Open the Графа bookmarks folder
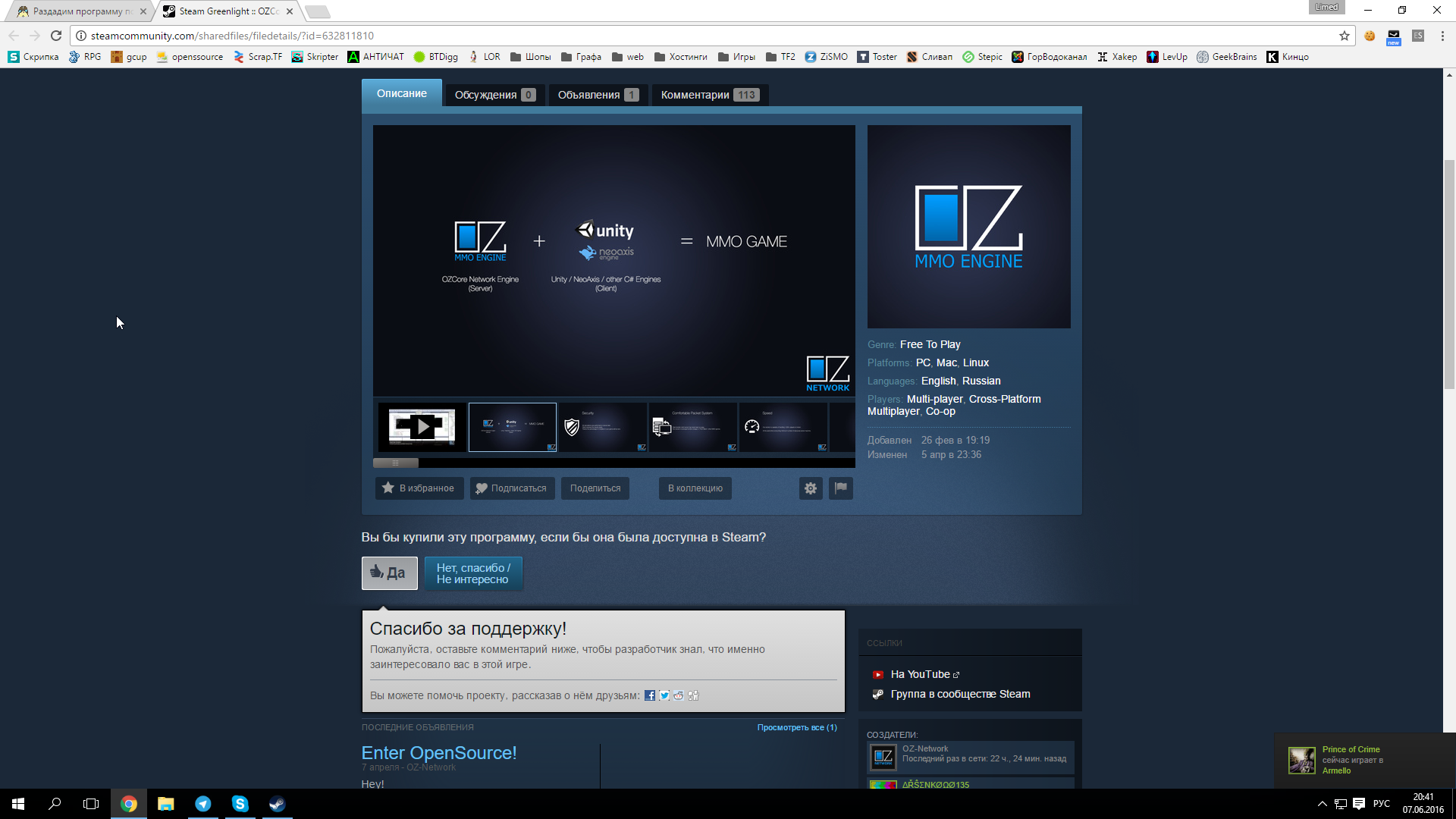 (x=582, y=57)
